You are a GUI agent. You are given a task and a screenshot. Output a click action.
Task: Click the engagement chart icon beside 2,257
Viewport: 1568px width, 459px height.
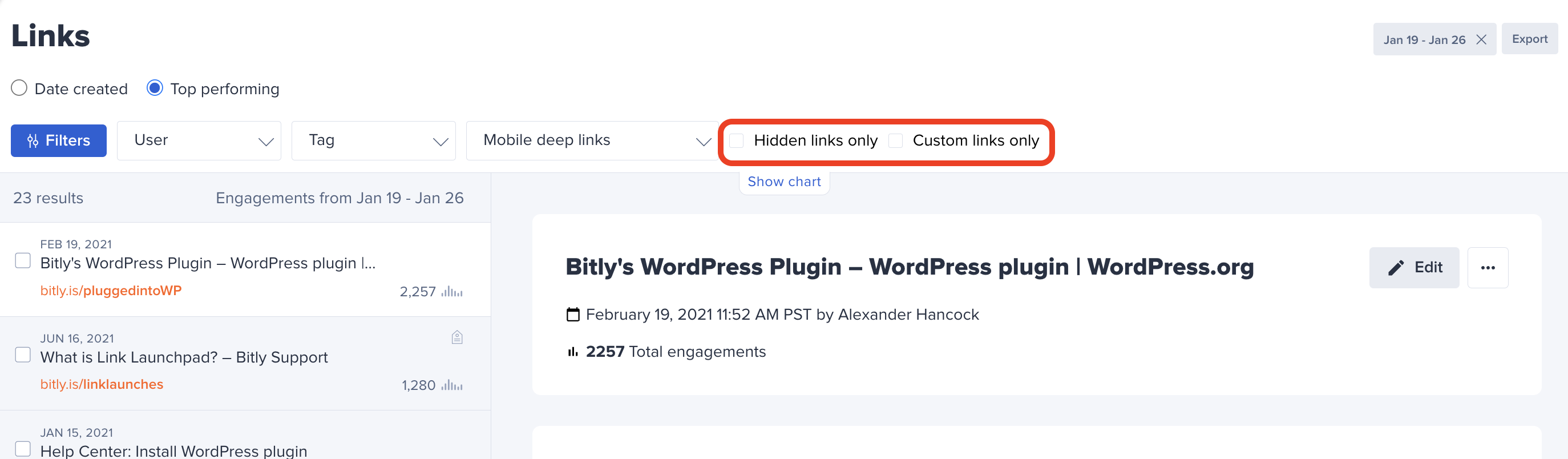click(452, 292)
